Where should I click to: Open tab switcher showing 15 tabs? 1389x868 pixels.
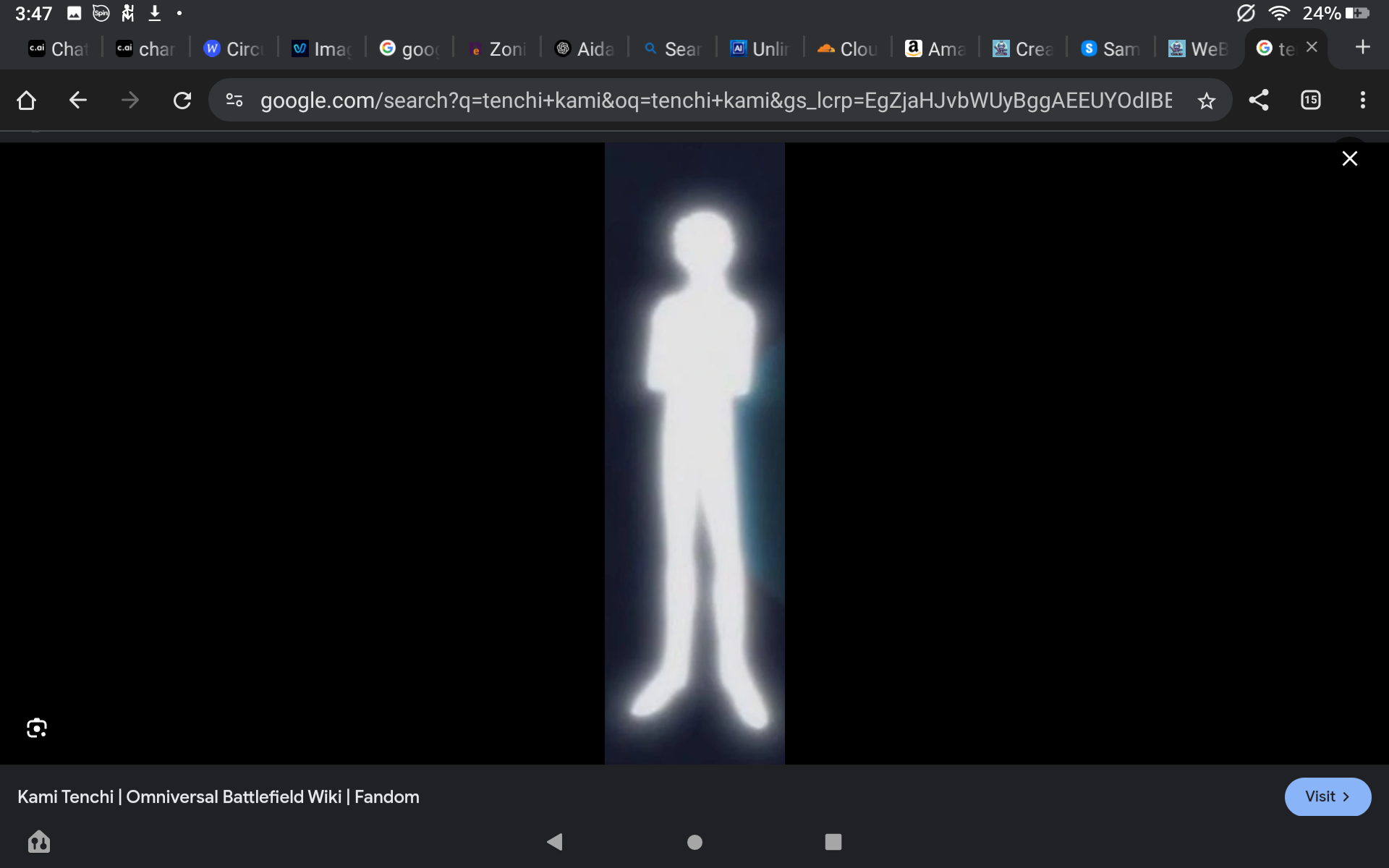point(1311,100)
